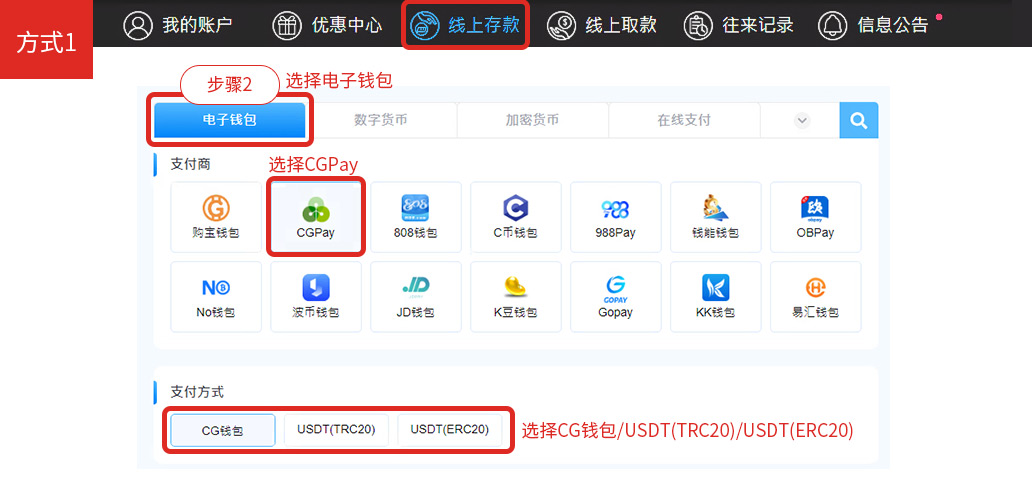
Task: Switch to the 电子钱包 tab
Action: coord(229,120)
